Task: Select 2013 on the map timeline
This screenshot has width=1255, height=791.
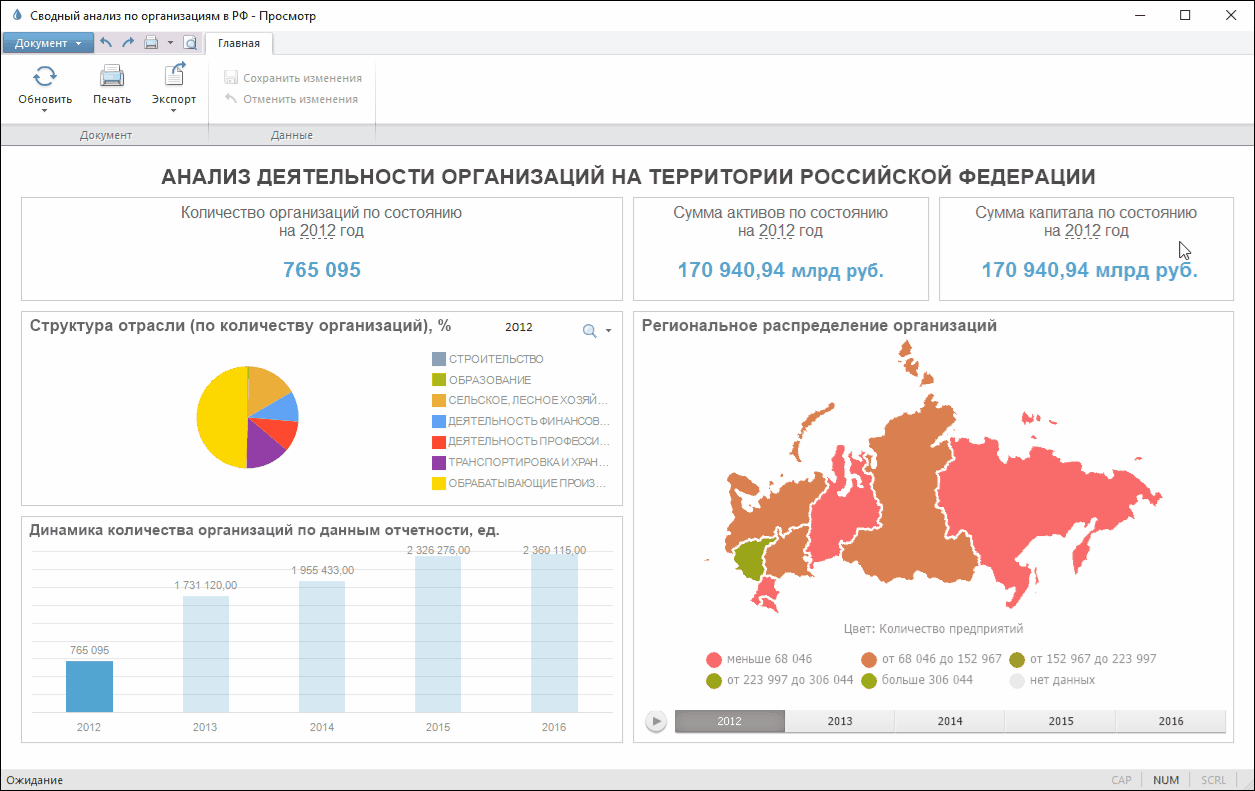Action: pos(840,721)
